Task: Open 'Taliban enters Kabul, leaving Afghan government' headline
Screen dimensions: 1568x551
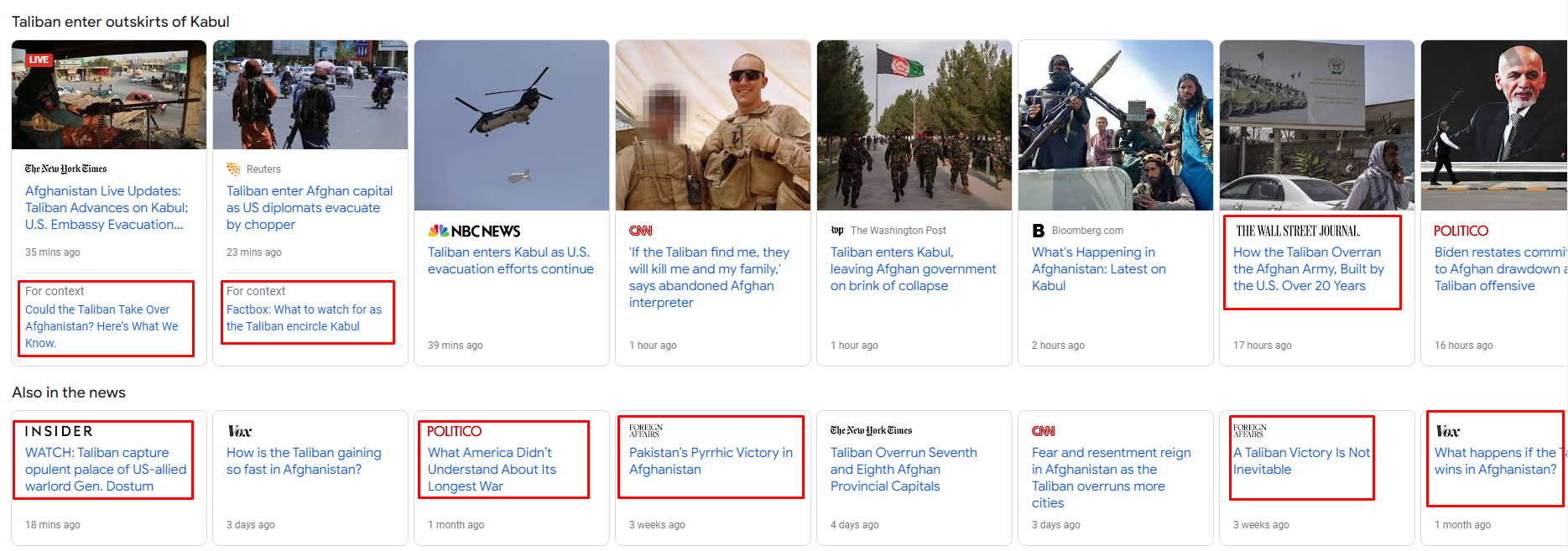Action: [914, 269]
